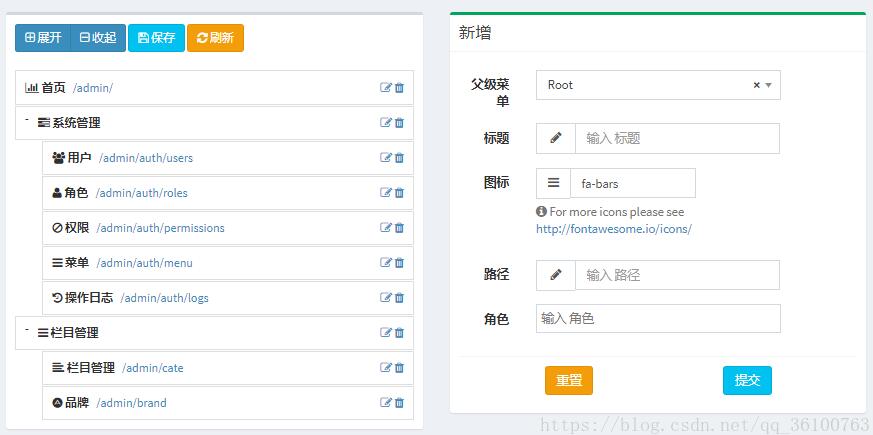873x435 pixels.
Task: Collapse the 栏目管理 parent node
Action: [x=27, y=329]
